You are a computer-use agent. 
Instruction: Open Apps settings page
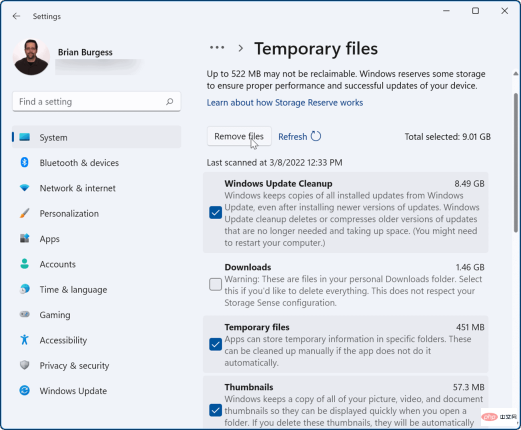click(97, 238)
